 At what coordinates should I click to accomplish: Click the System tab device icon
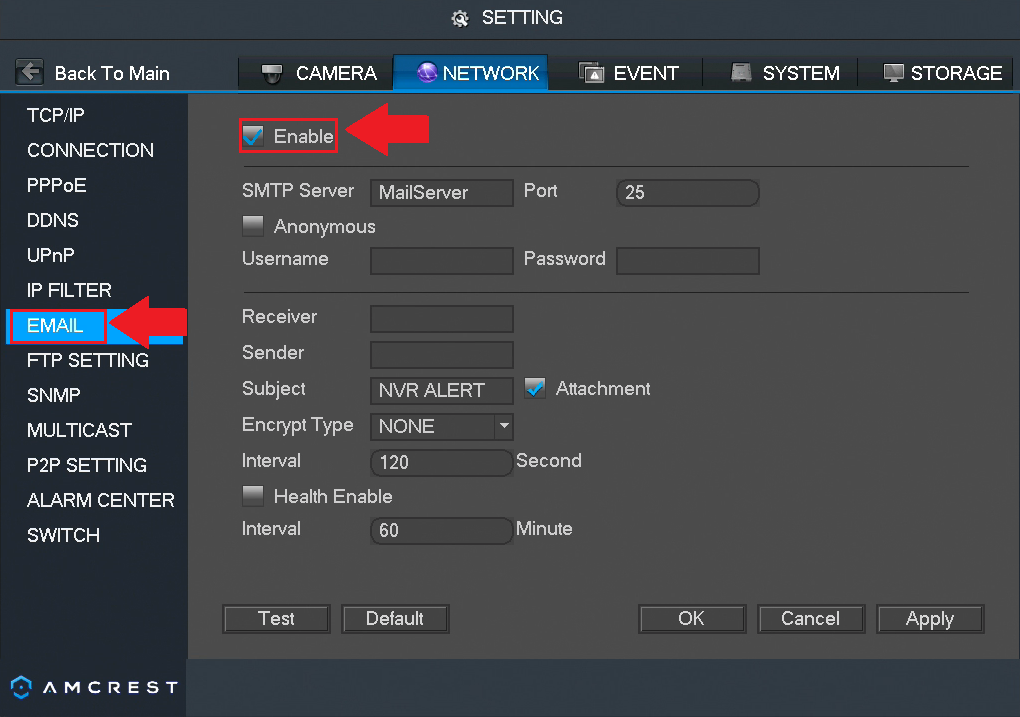(741, 72)
